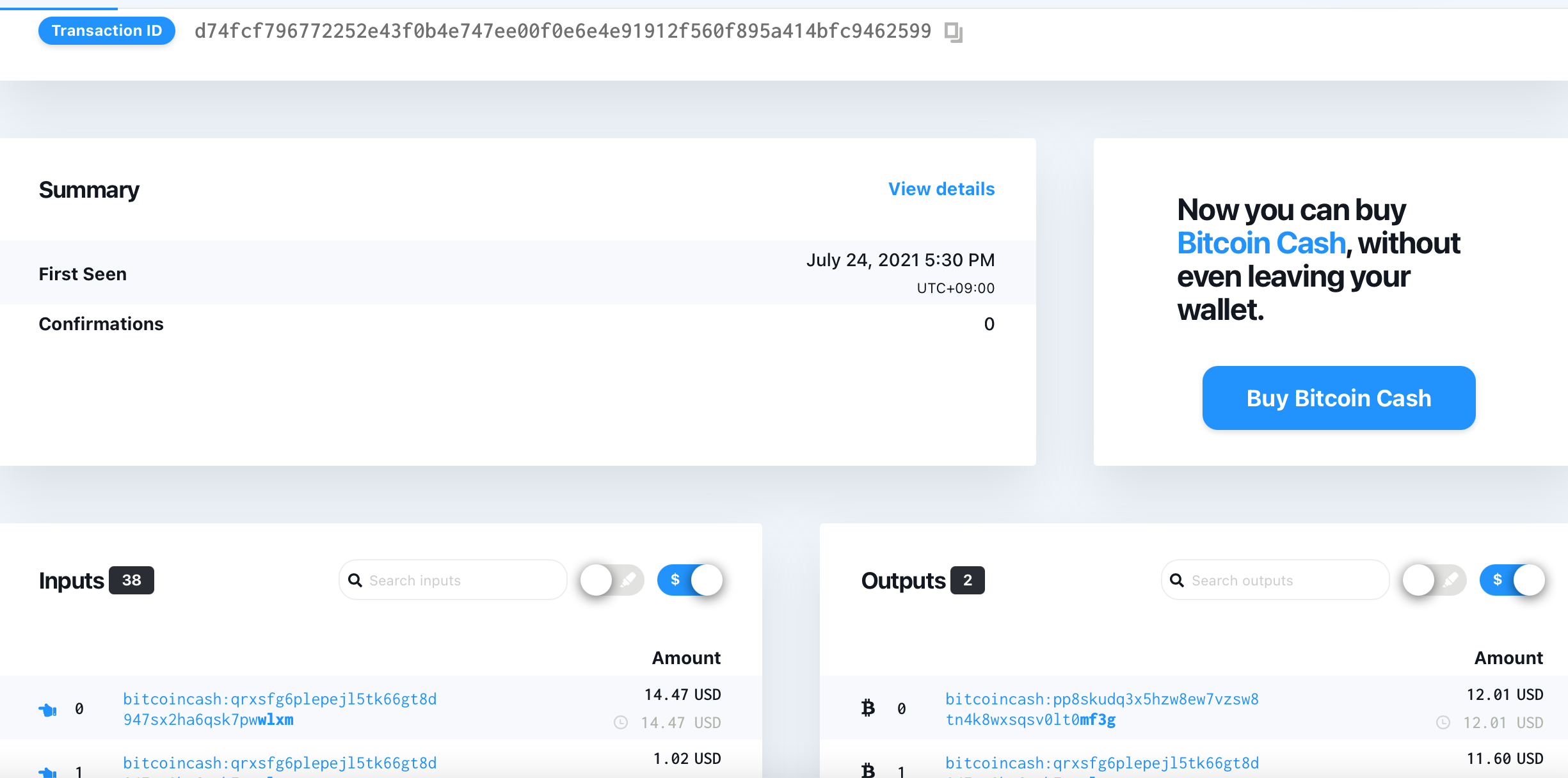Click the Inputs heading
Image resolution: width=1568 pixels, height=778 pixels.
pos(71,581)
